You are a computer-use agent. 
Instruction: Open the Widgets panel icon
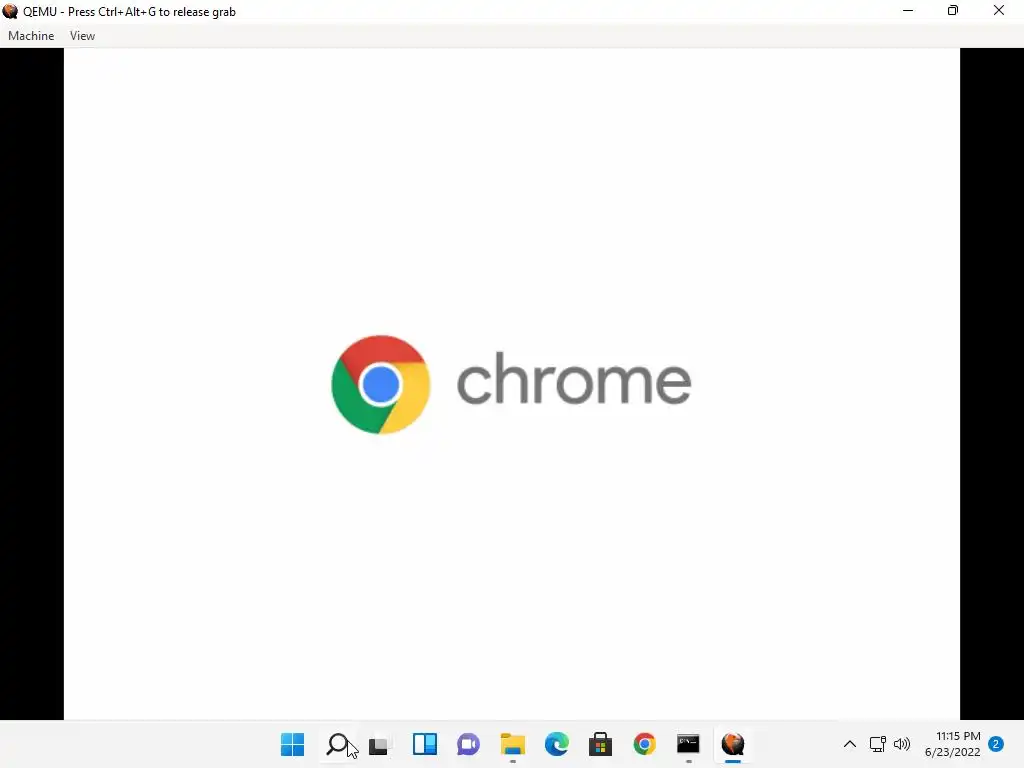424,744
